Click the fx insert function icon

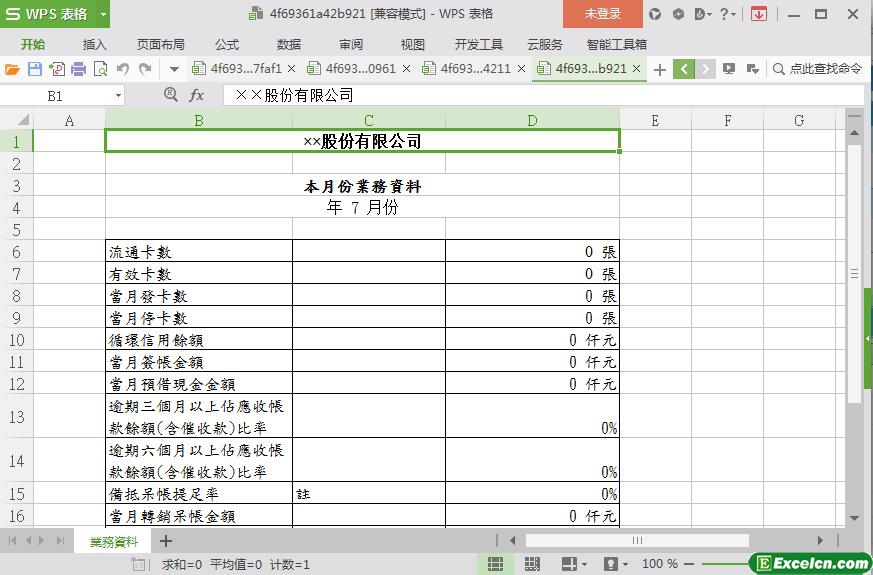(x=197, y=96)
